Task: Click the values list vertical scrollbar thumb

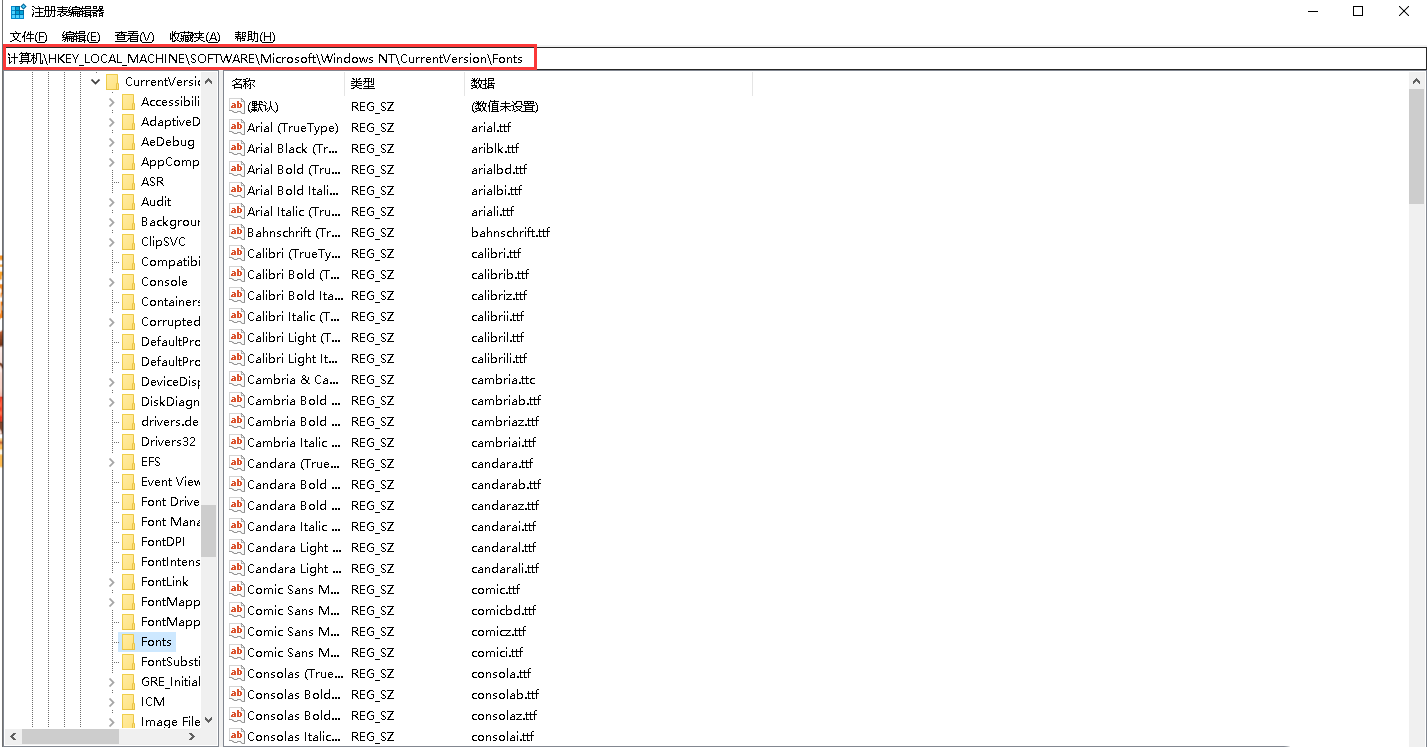Action: [x=1416, y=145]
